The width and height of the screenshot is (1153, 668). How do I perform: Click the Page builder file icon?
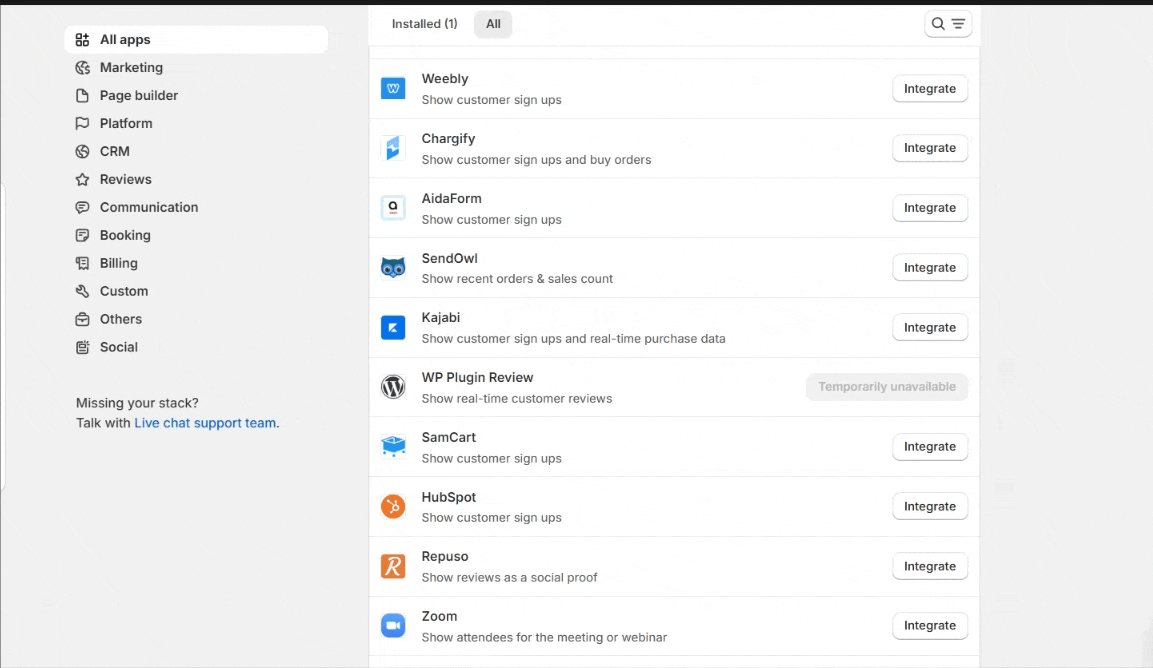click(82, 96)
